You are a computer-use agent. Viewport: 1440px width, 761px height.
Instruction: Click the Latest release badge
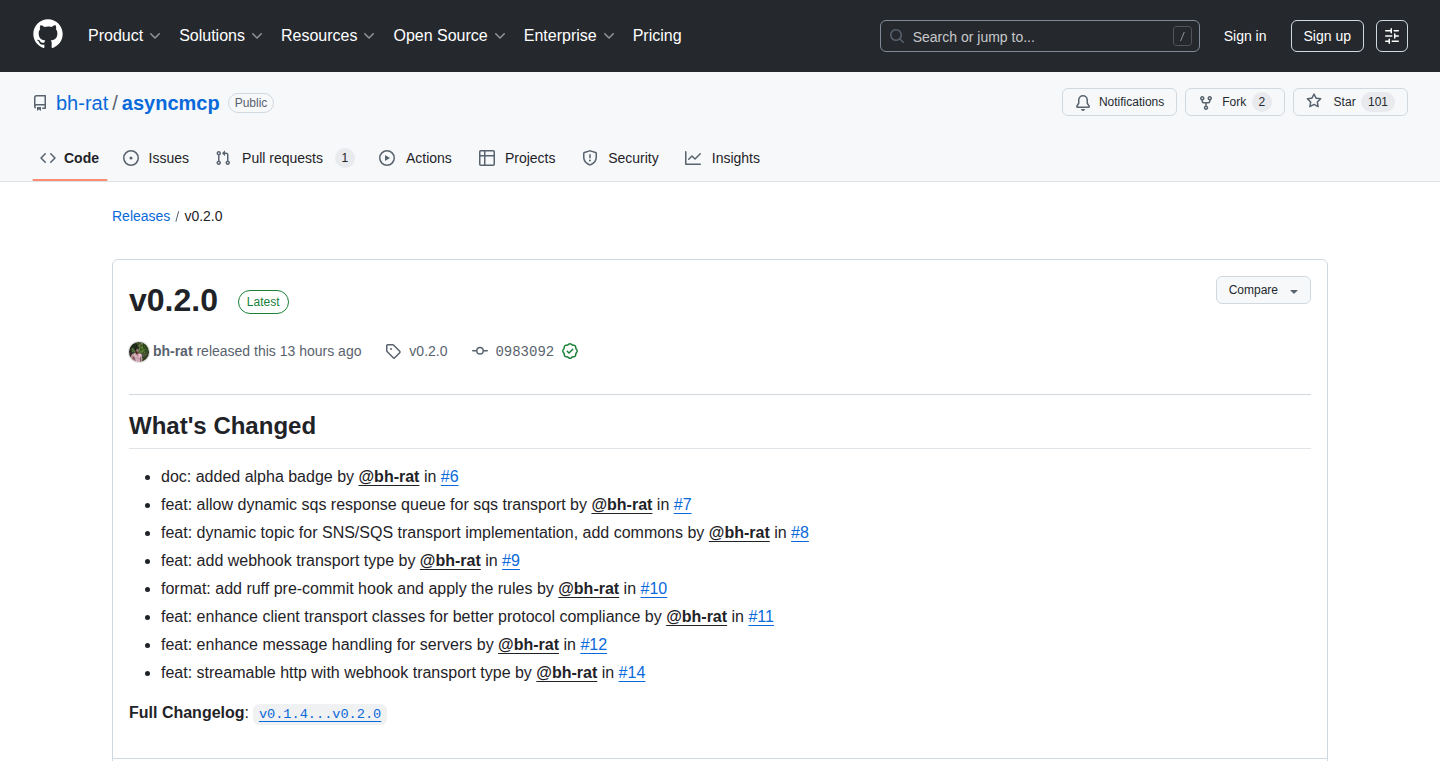coord(263,302)
